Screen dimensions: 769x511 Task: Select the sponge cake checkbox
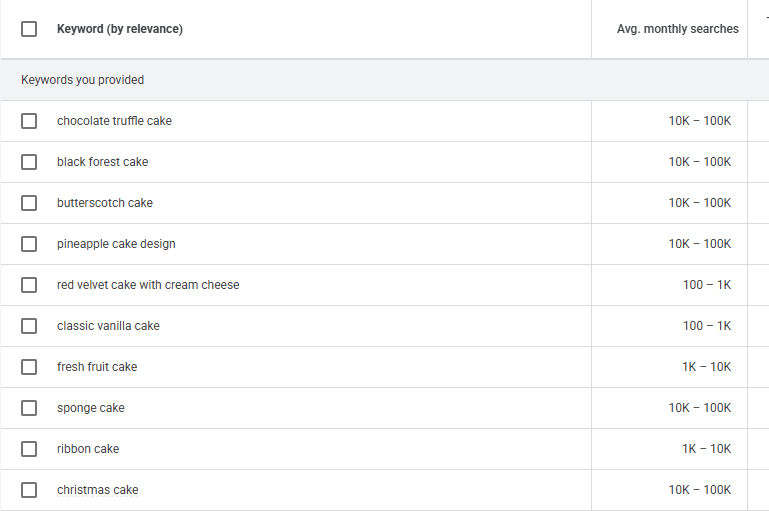[x=29, y=408]
